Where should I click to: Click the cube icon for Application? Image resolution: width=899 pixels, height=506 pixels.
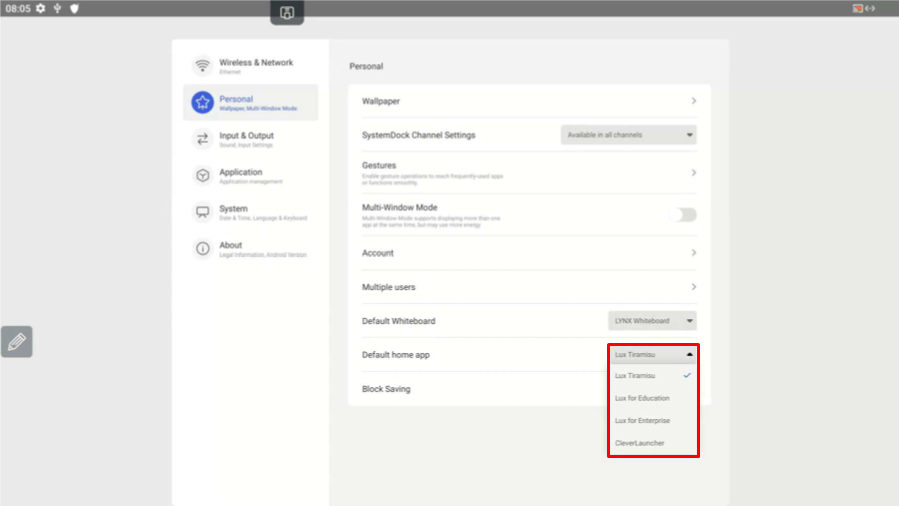203,176
